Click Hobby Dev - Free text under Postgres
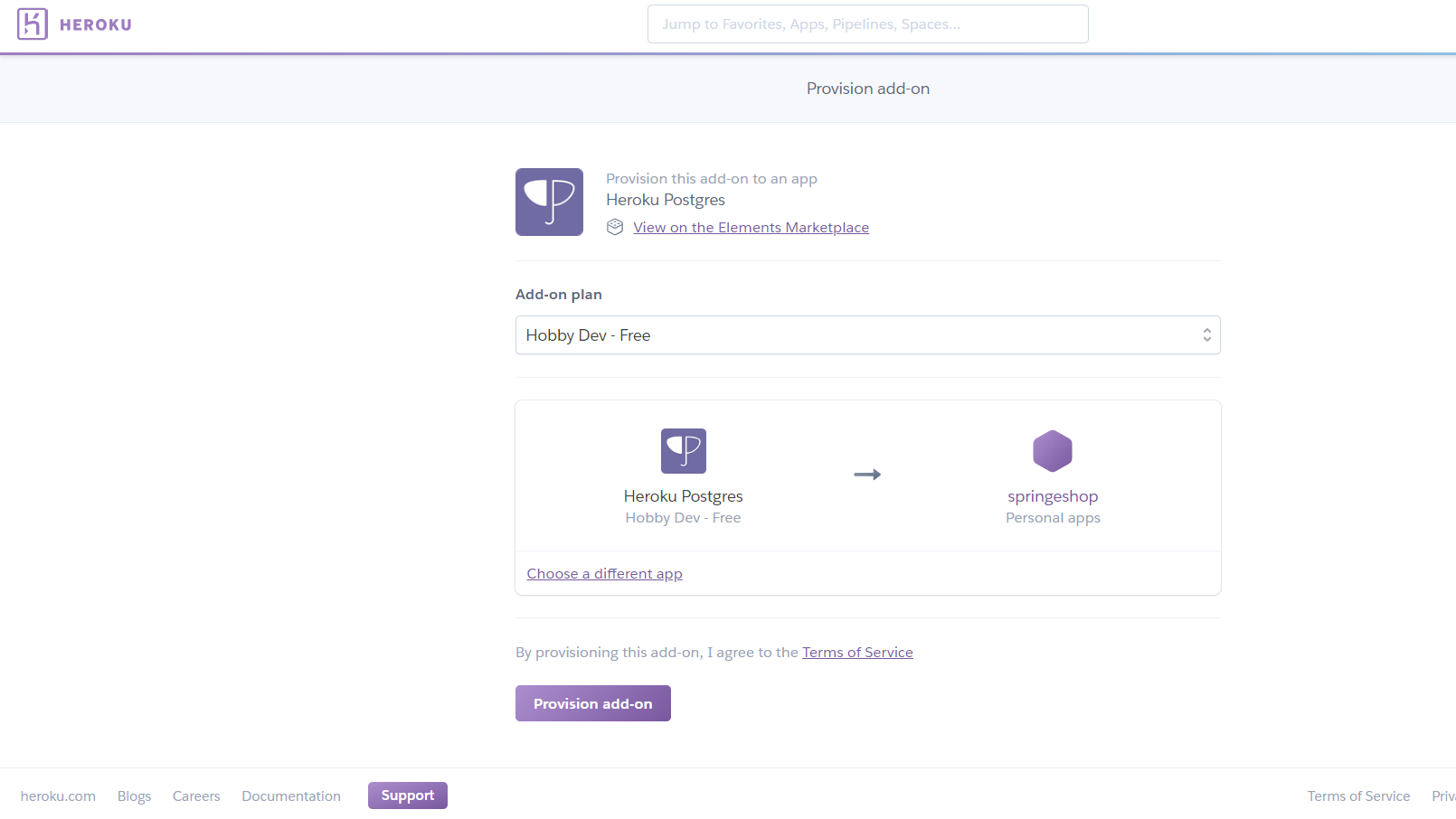This screenshot has width=1456, height=819. point(683,518)
